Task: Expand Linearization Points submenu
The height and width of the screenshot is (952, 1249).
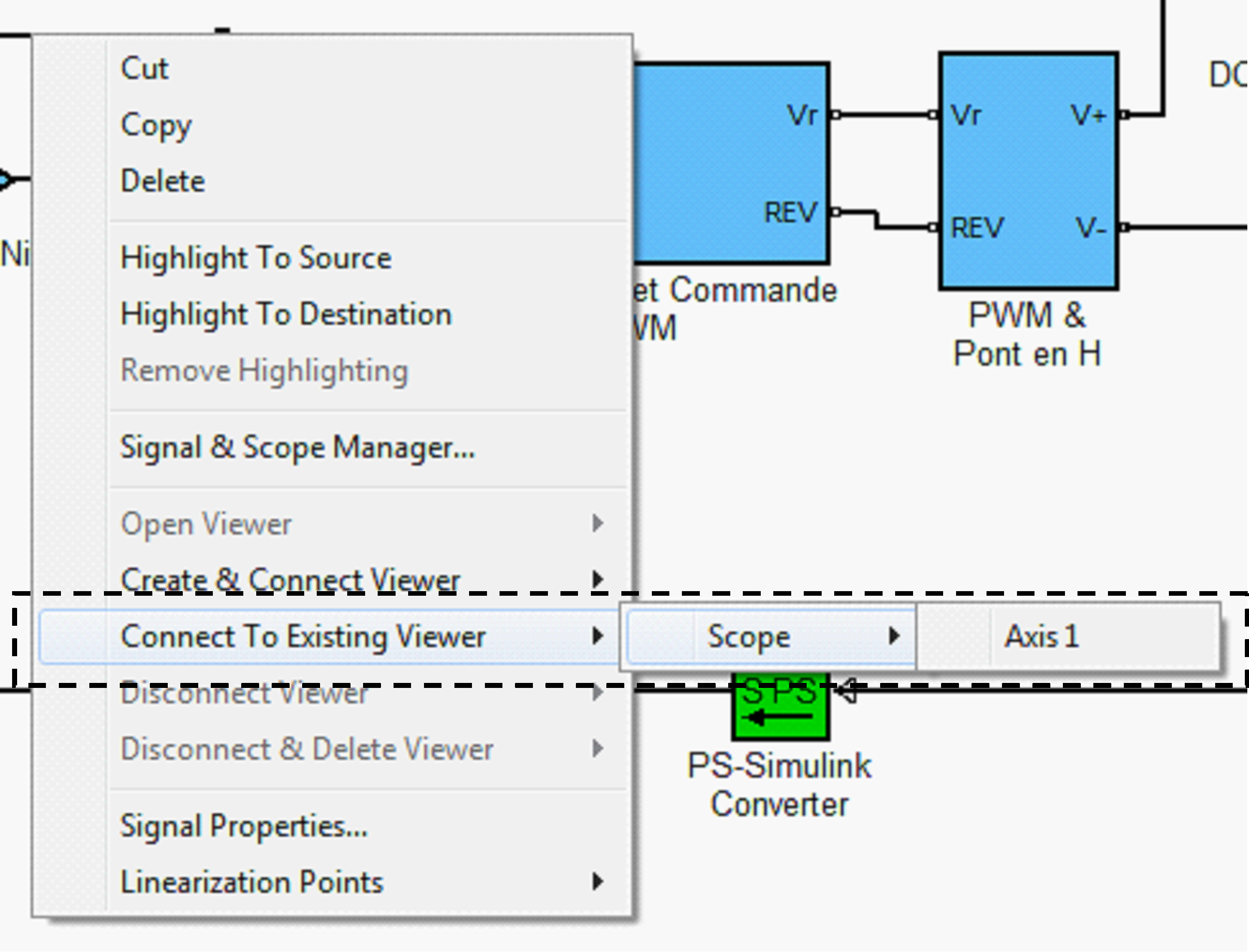Action: click(252, 882)
